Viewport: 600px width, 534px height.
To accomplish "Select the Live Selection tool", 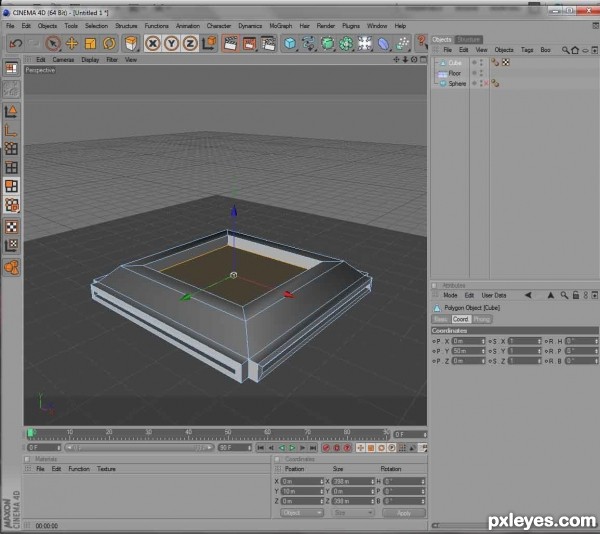I will point(53,43).
